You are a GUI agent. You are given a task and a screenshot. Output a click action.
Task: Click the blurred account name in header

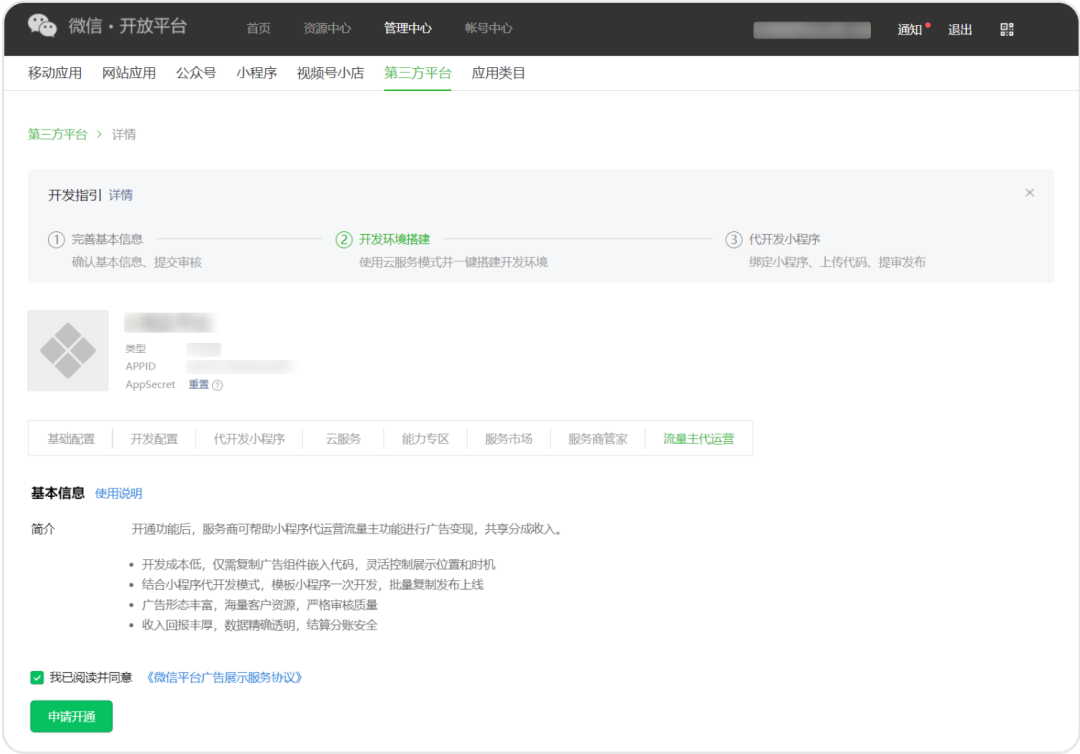(812, 30)
